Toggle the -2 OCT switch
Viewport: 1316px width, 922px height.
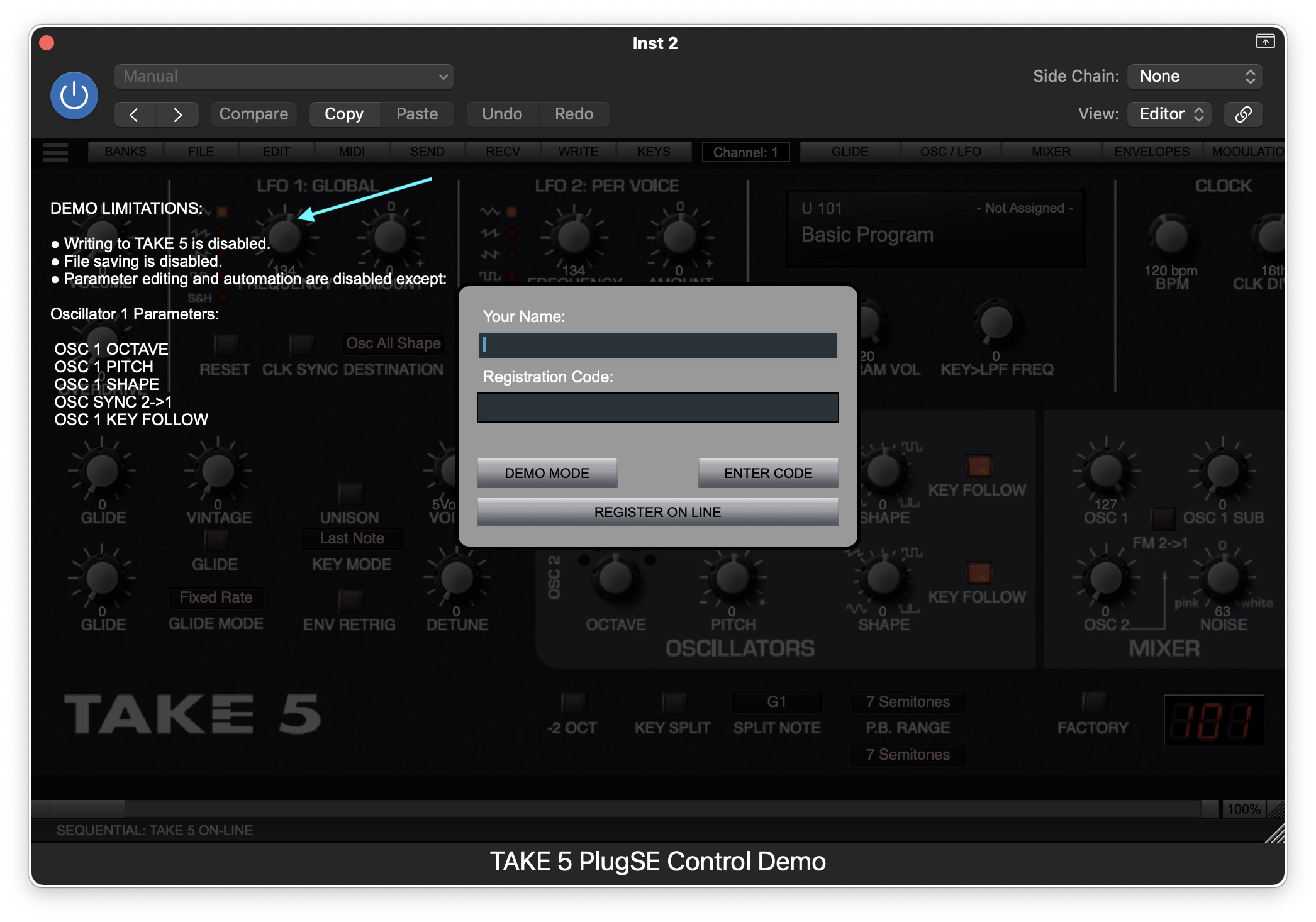pos(572,703)
